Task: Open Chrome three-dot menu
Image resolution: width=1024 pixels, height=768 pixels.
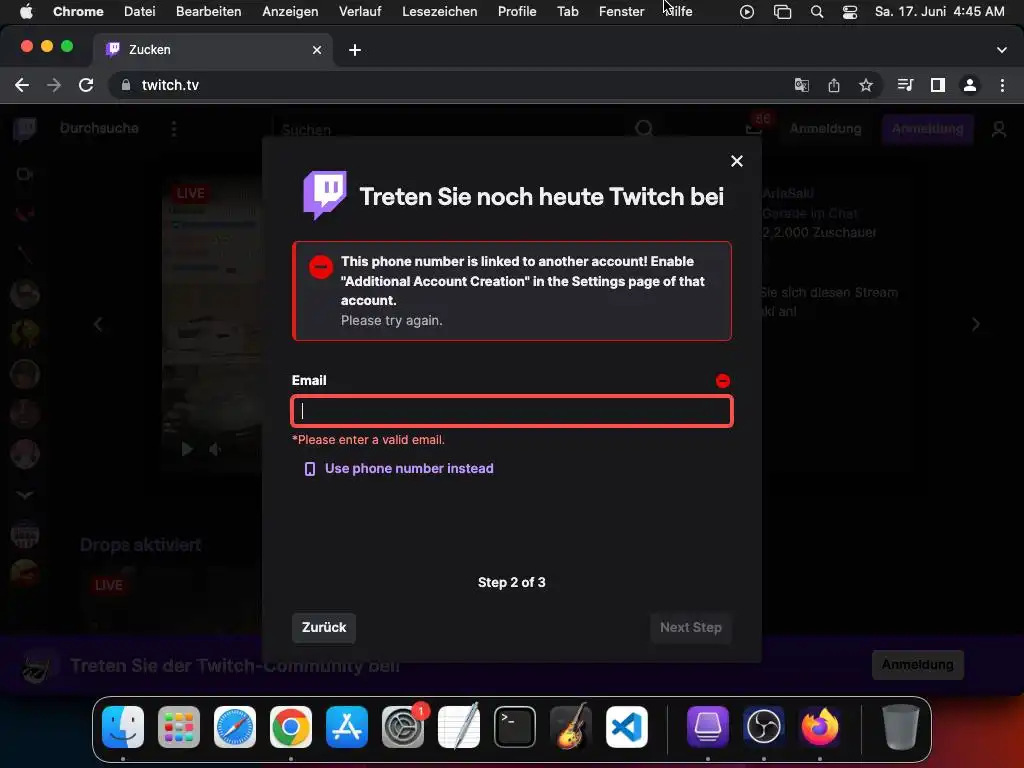Action: click(x=1002, y=85)
